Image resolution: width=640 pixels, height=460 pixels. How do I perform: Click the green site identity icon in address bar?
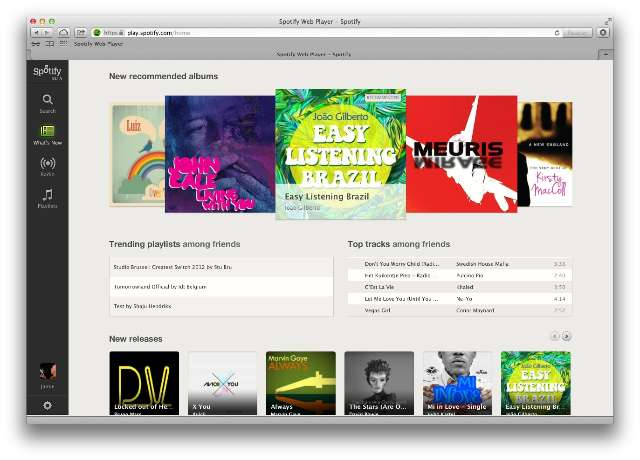point(97,33)
